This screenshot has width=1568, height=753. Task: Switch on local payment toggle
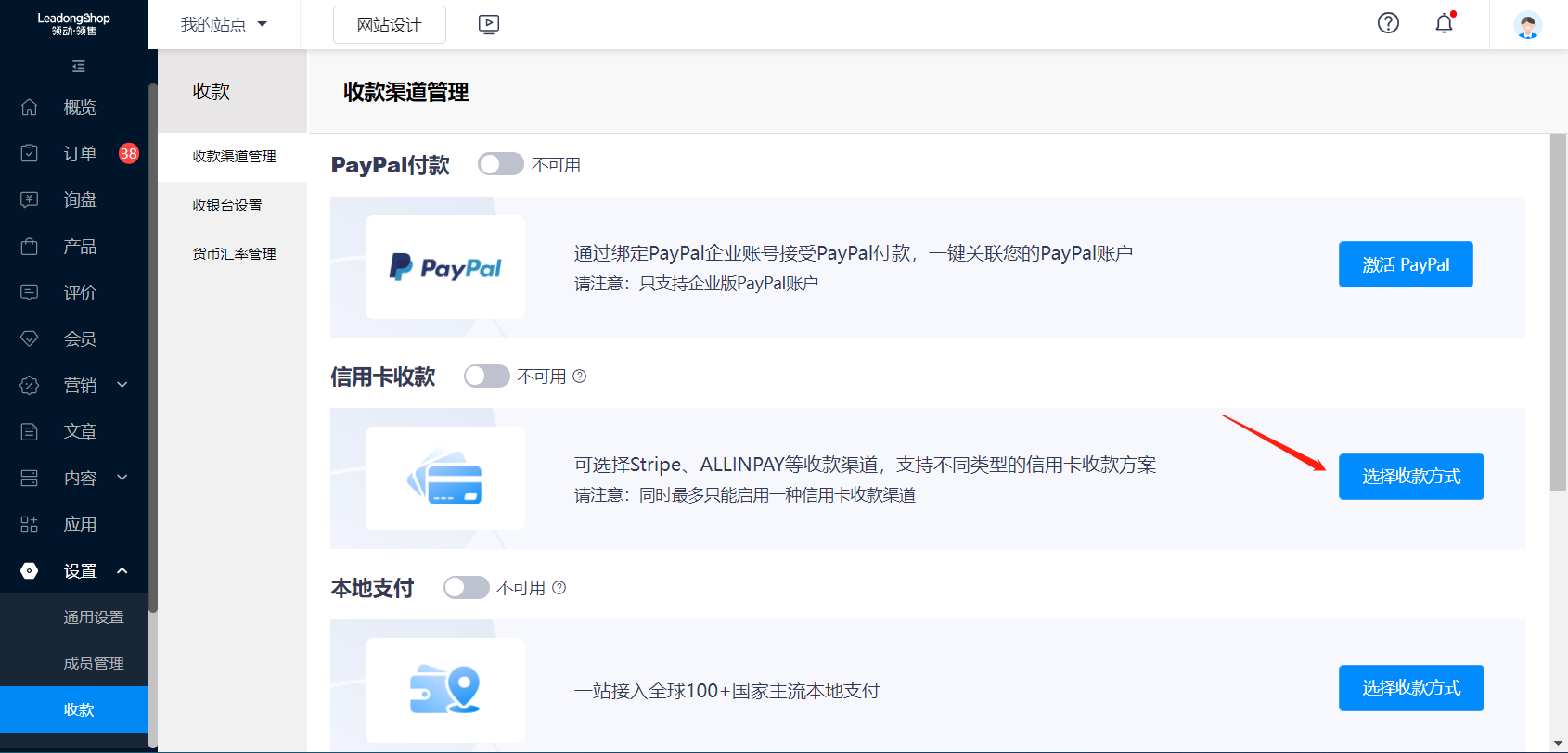pos(467,588)
